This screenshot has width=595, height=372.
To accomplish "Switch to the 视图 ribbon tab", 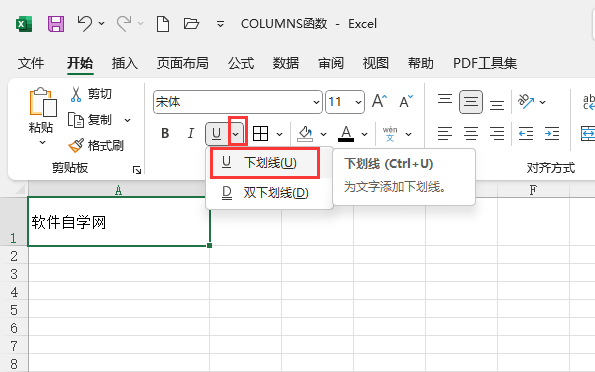I will click(376, 63).
